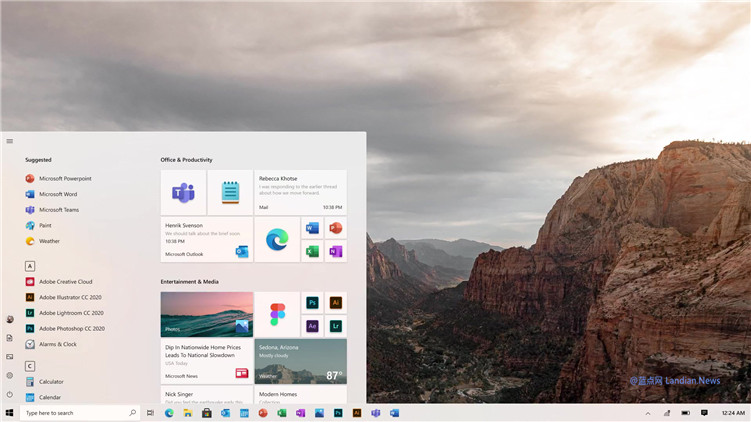751x422 pixels.
Task: Open the Calendar app on the taskbar
Action: click(x=244, y=413)
